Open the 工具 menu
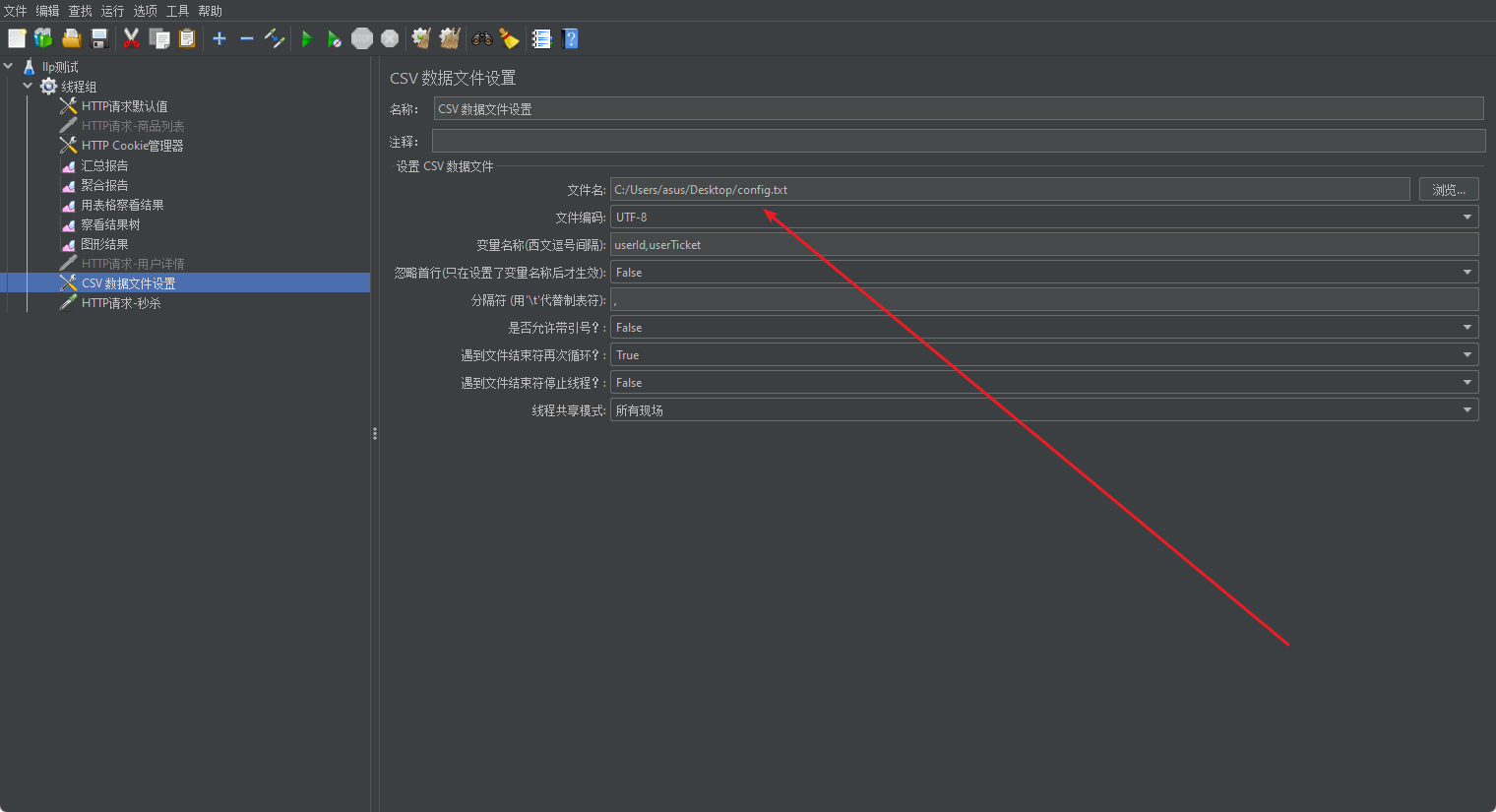1496x812 pixels. point(178,11)
